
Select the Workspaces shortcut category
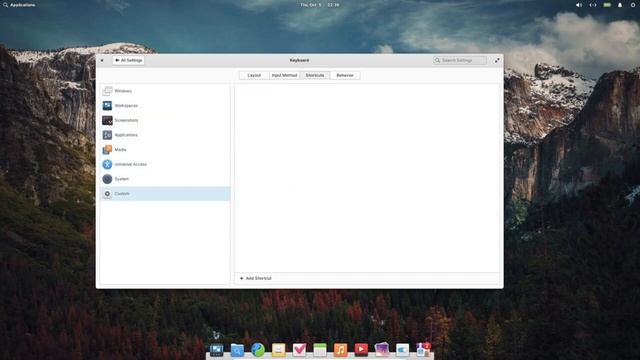coord(165,105)
